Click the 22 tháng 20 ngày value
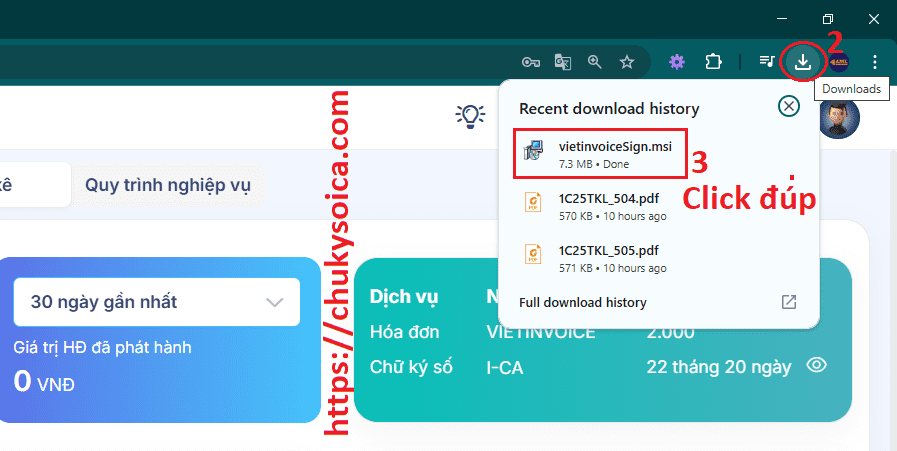897x451 pixels. 719,367
